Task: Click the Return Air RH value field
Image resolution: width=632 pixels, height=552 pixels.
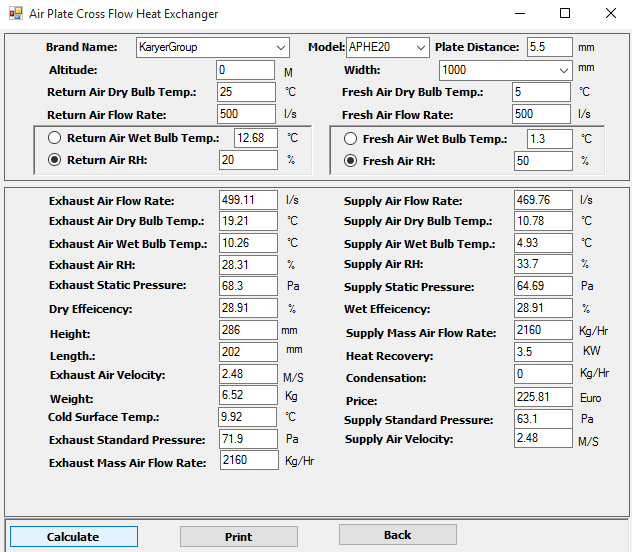Action: pos(248,160)
